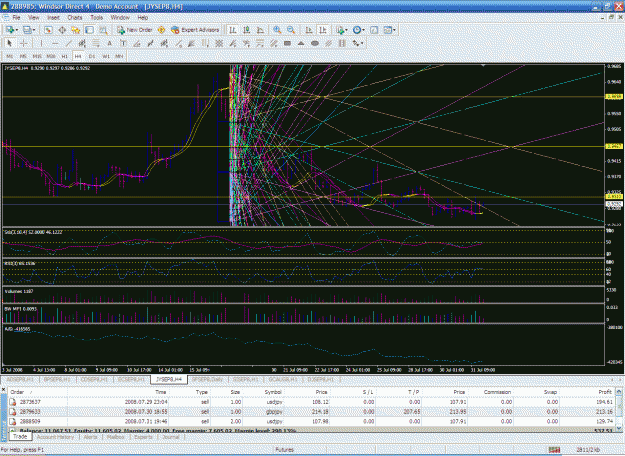Open the New Chart dropdown icon
Image resolution: width=625 pixels, height=456 pixels.
pos(11,30)
